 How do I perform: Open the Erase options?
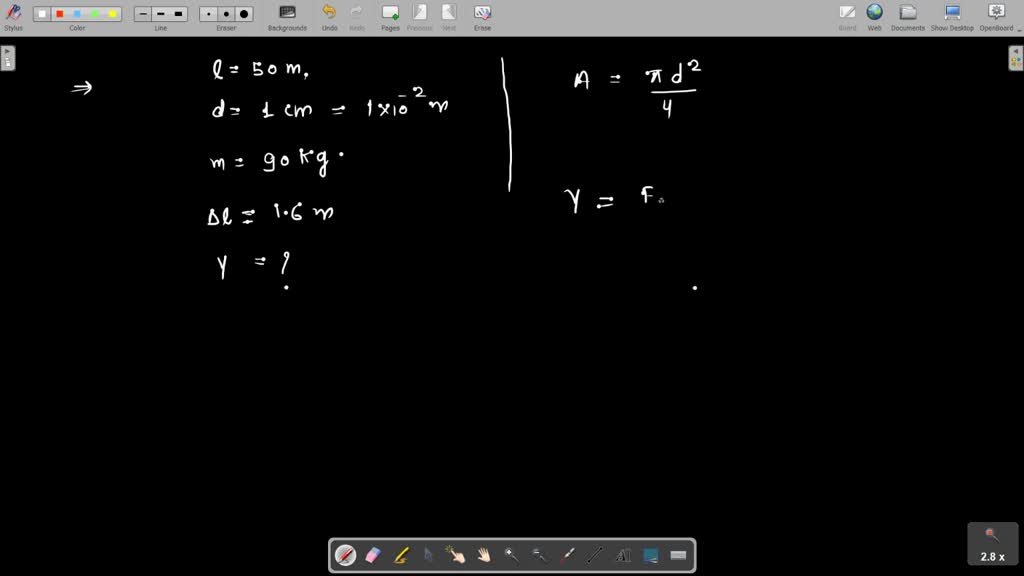(x=483, y=17)
